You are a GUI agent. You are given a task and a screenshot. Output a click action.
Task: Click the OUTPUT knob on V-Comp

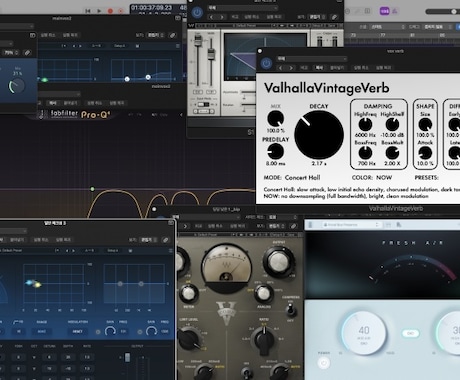click(279, 261)
